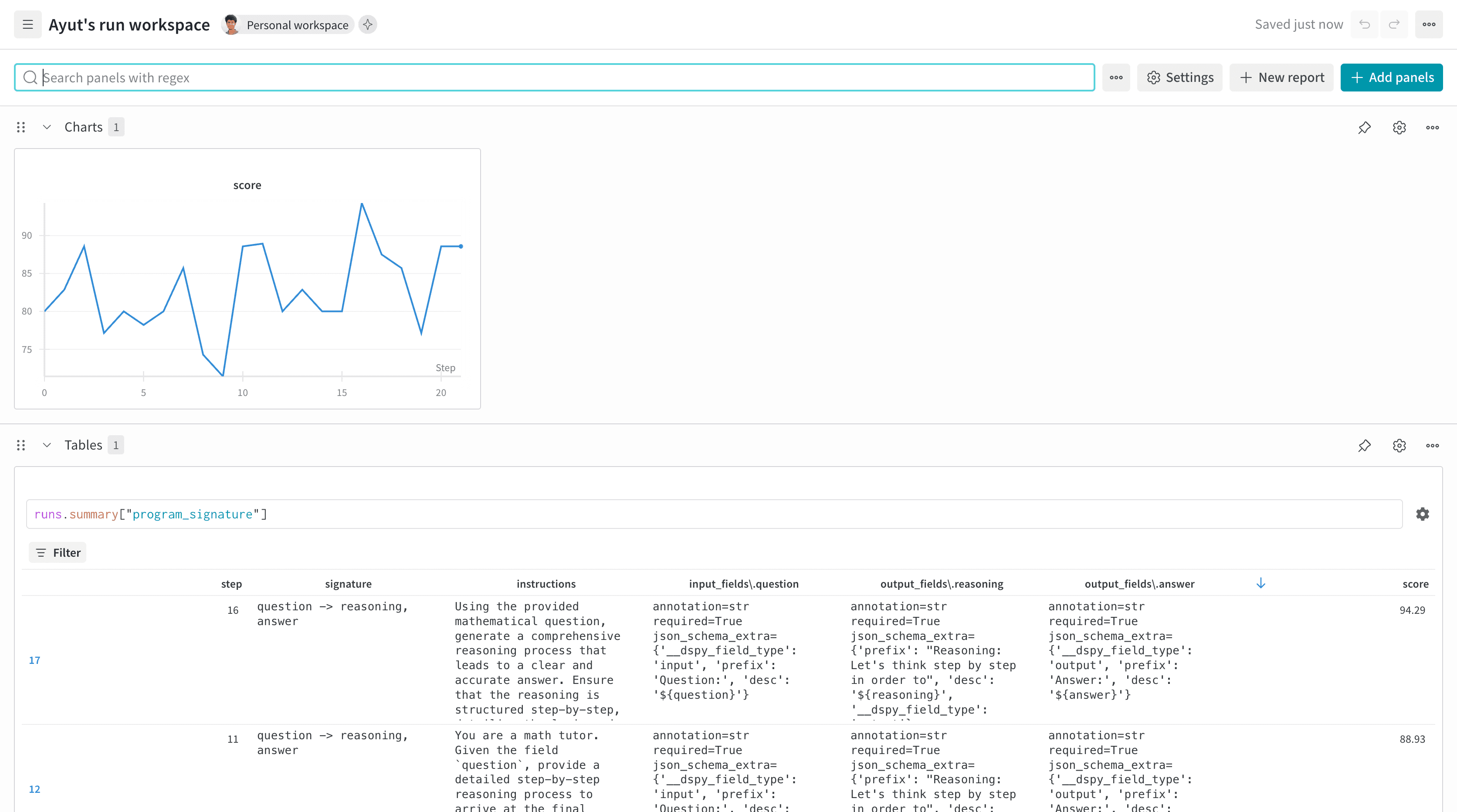This screenshot has height=812, width=1457.
Task: Grab the Charts section drag handle
Action: (21, 127)
